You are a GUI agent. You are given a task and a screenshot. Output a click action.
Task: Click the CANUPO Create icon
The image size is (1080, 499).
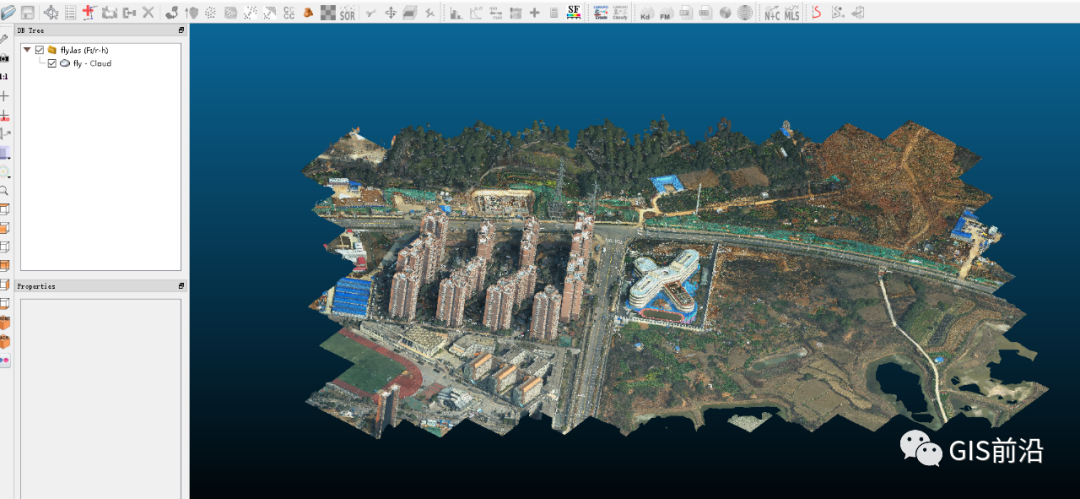point(601,12)
